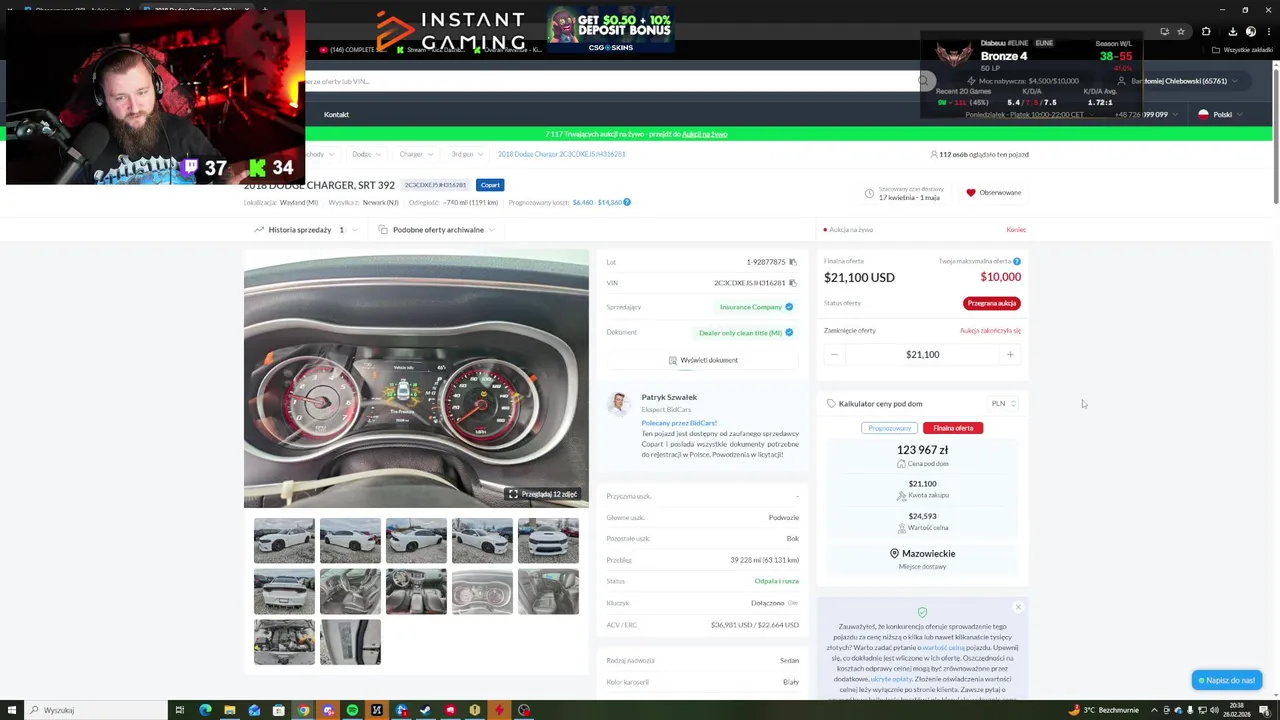Click the heart icon for Obserwowane

pos(970,192)
